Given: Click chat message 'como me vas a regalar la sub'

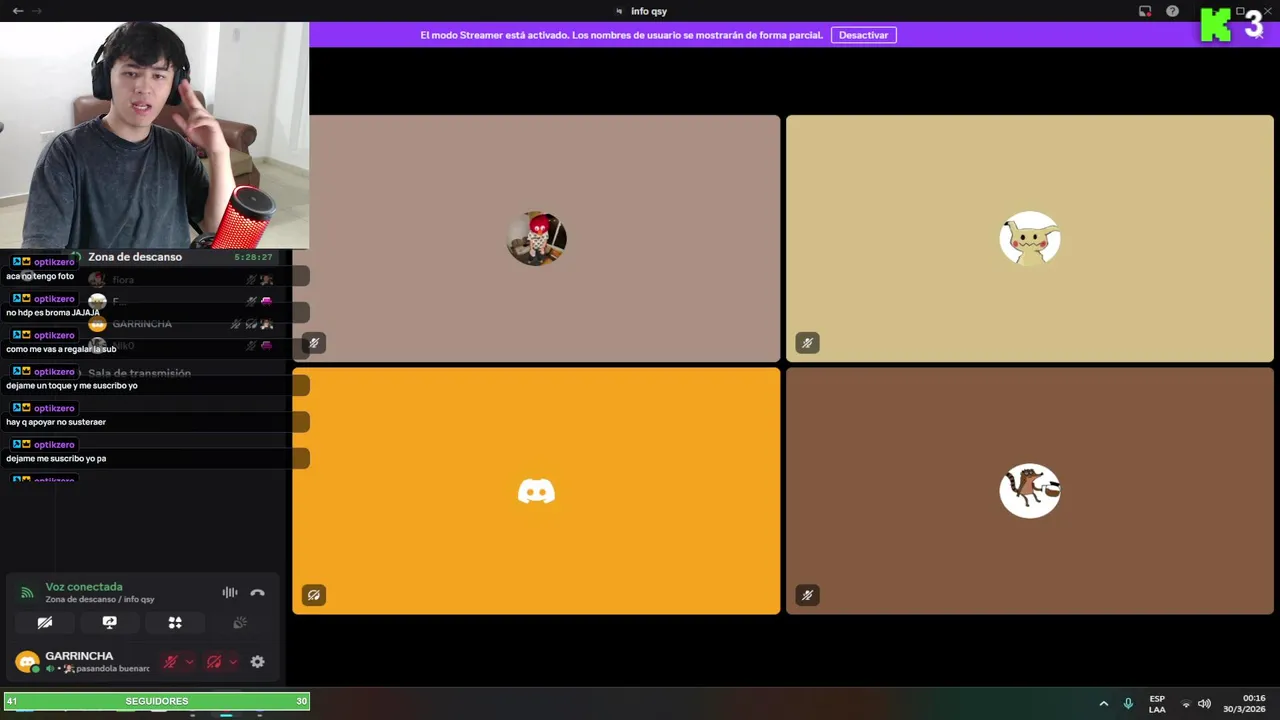Looking at the screenshot, I should tap(61, 349).
